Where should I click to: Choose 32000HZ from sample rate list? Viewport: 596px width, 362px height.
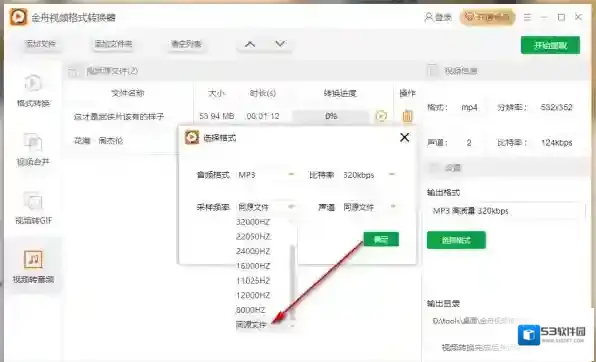click(253, 222)
